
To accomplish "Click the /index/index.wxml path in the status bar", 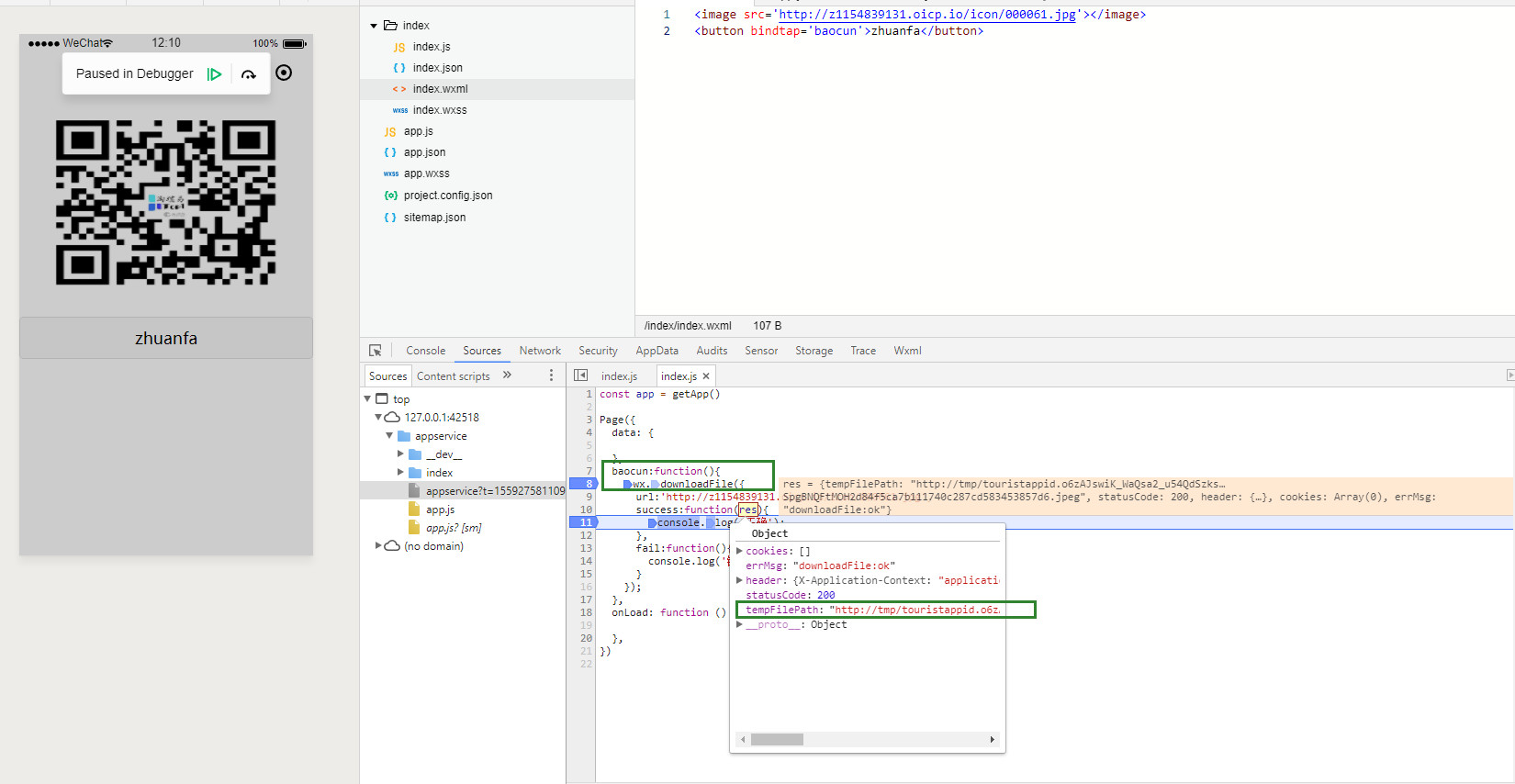I will pos(688,326).
